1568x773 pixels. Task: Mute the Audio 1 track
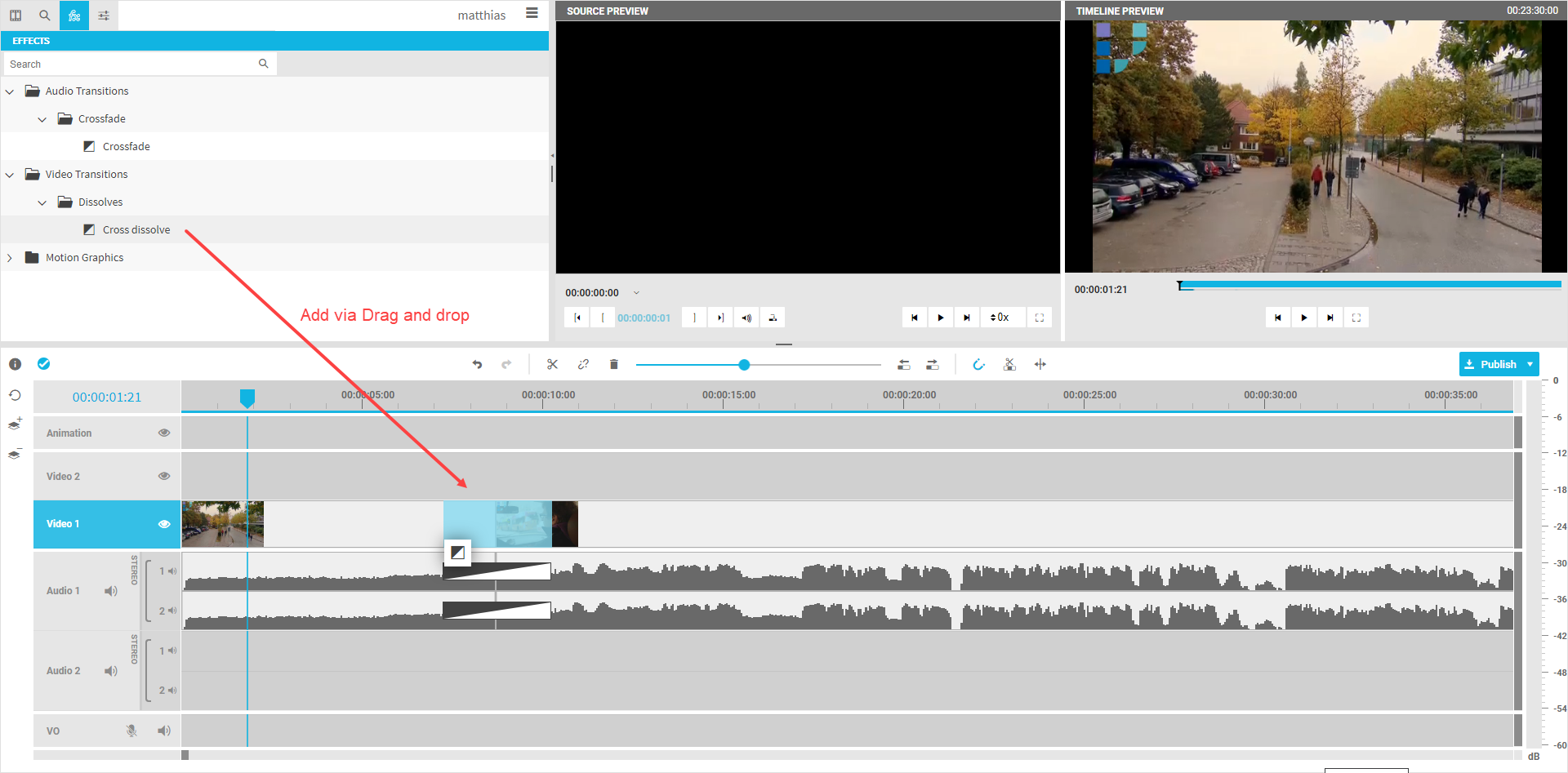click(x=111, y=591)
